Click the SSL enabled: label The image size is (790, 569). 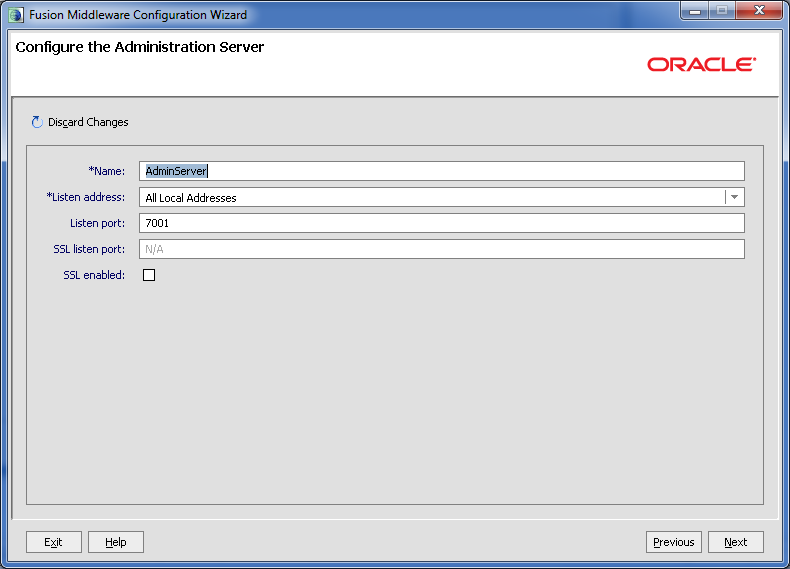(x=94, y=275)
